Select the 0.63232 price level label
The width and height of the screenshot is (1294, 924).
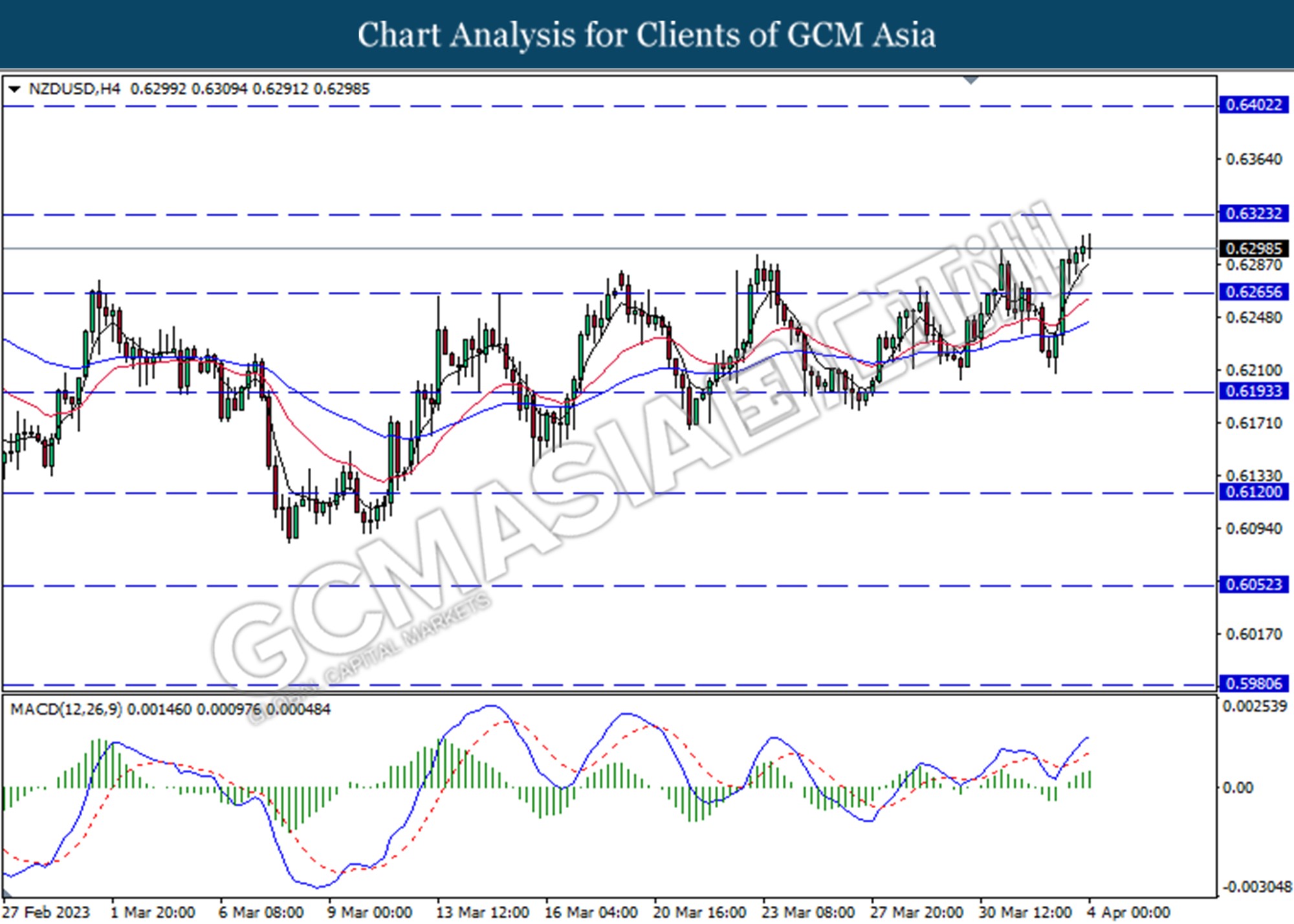tap(1253, 214)
